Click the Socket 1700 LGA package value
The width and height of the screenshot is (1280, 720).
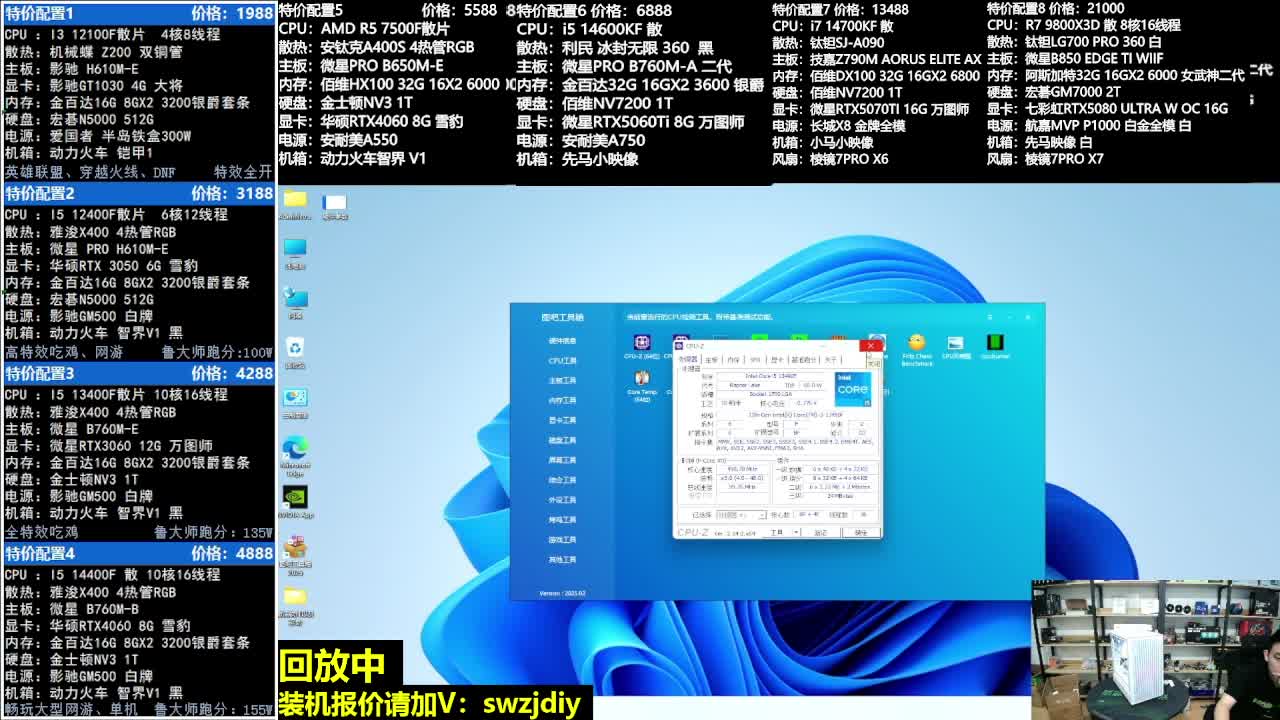tap(771, 394)
